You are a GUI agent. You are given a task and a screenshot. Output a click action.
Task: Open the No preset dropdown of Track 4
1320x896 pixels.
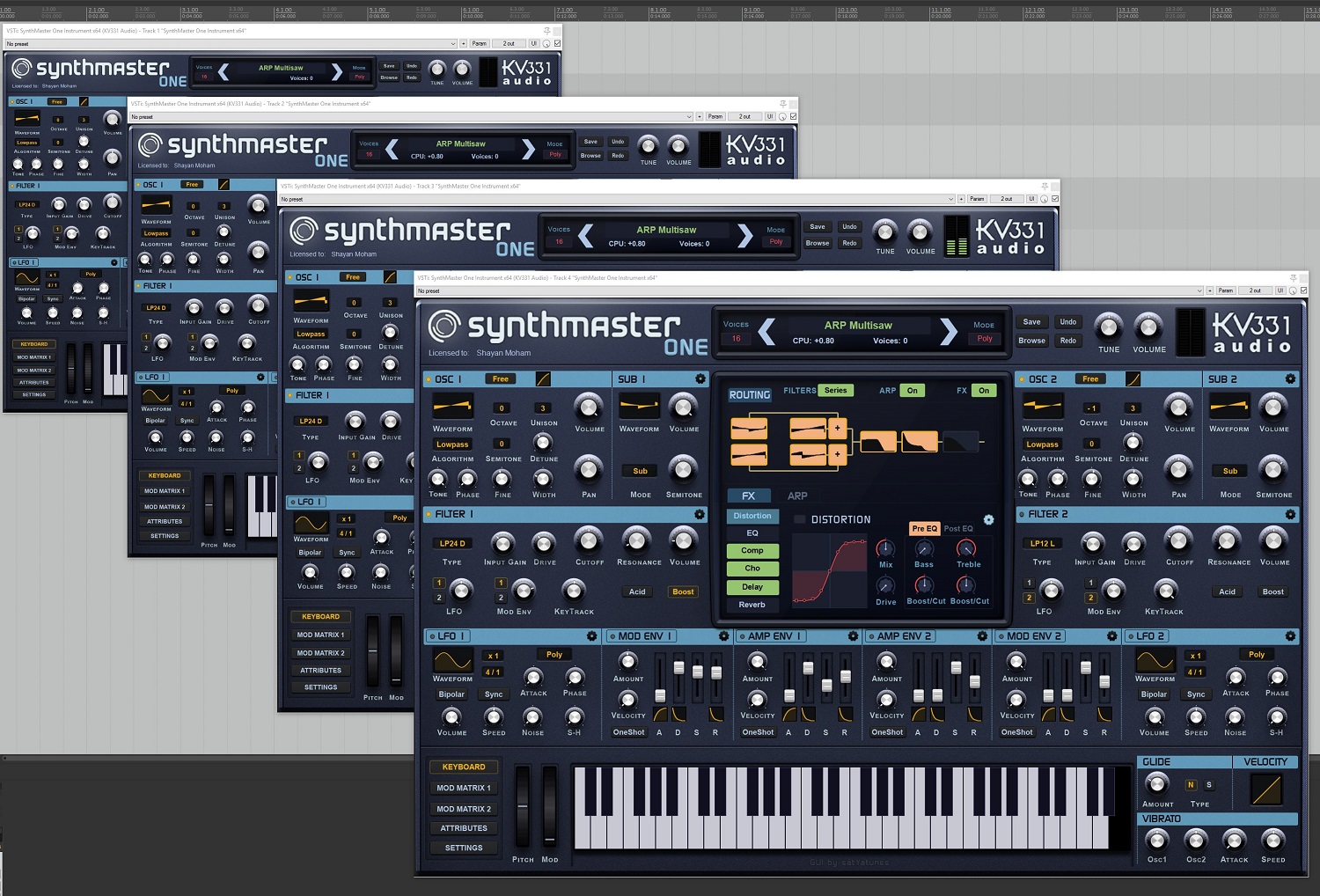808,290
